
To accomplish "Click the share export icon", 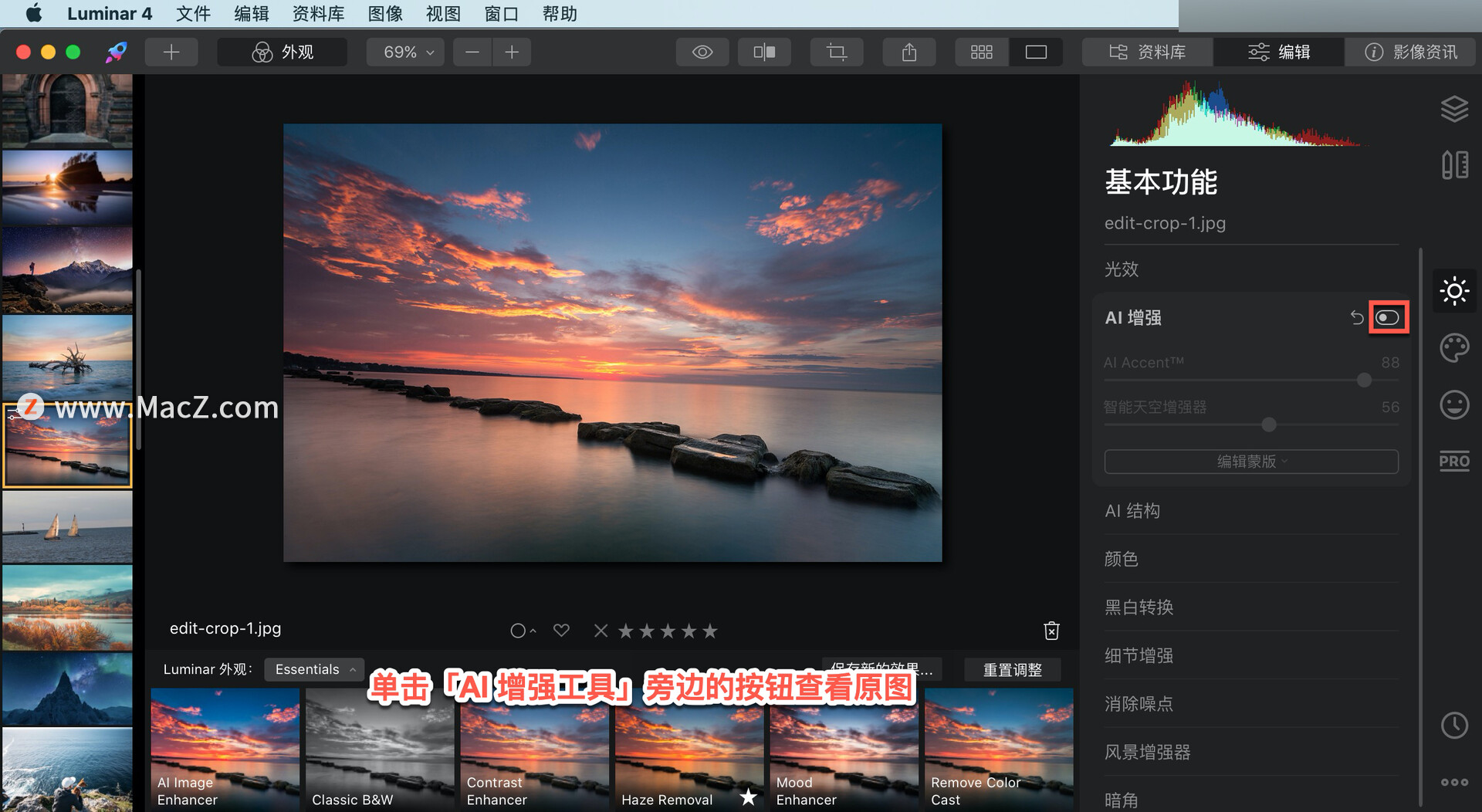I will 909,52.
